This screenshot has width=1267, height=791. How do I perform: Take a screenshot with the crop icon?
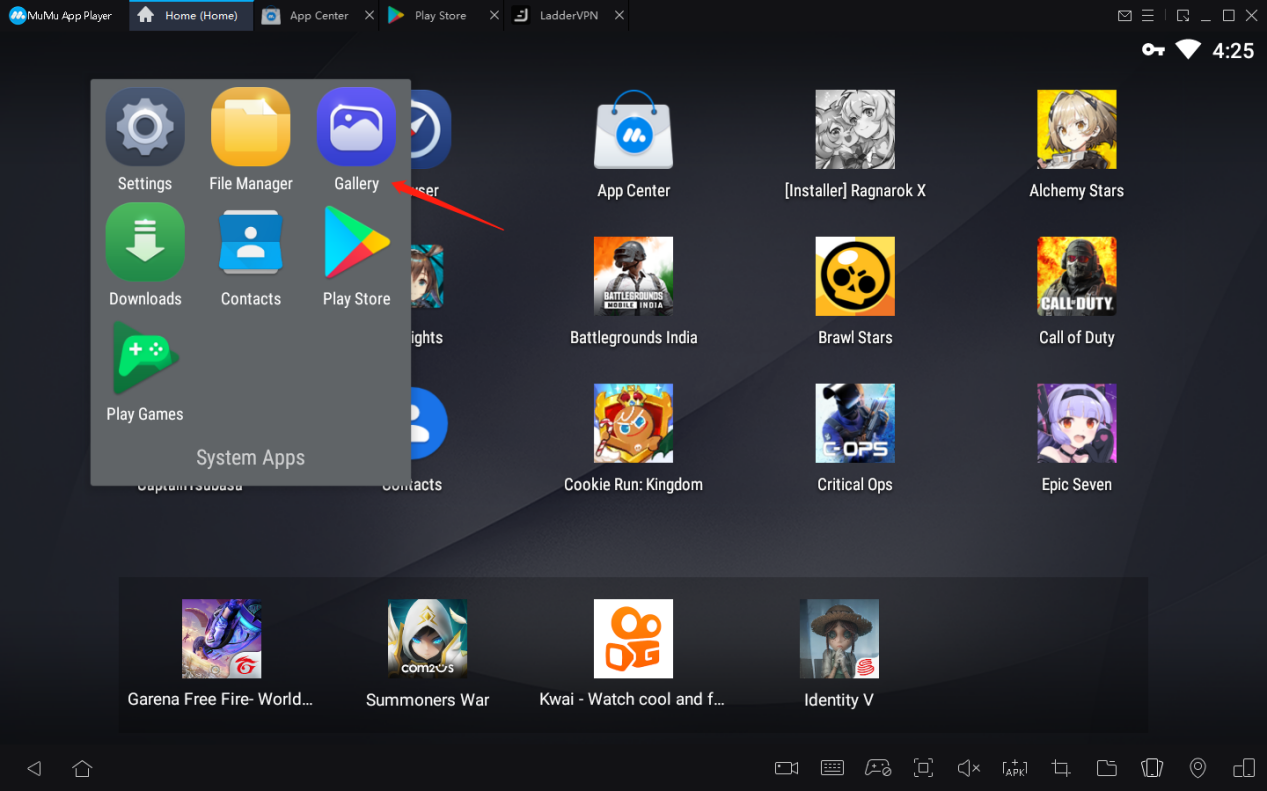point(1061,768)
